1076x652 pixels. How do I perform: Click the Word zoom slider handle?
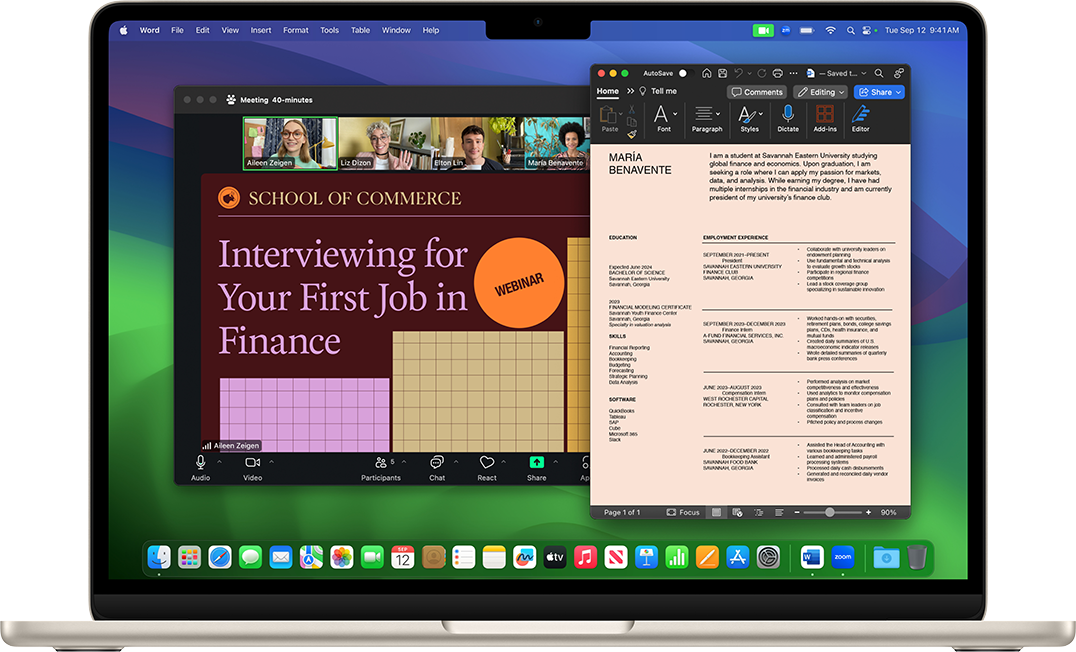pos(830,512)
